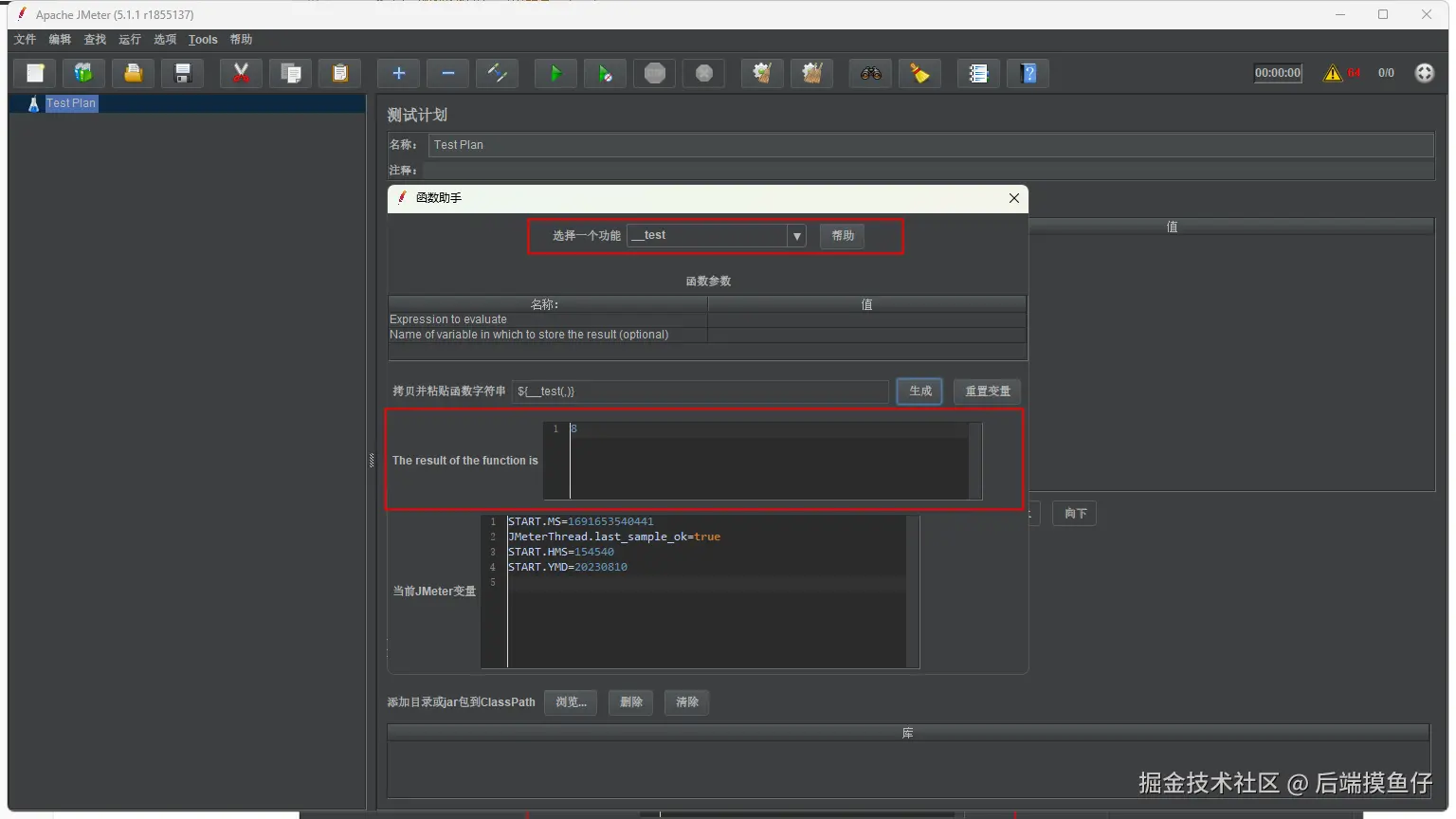
Task: Click the 清除 button near ClassPath
Action: (x=687, y=702)
